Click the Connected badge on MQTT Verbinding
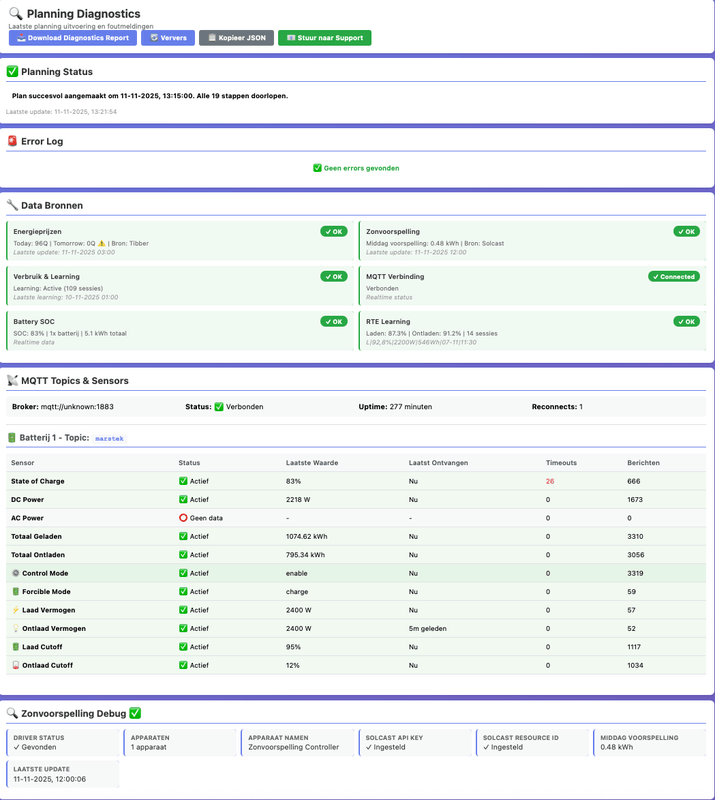The height and width of the screenshot is (800, 715). point(672,275)
